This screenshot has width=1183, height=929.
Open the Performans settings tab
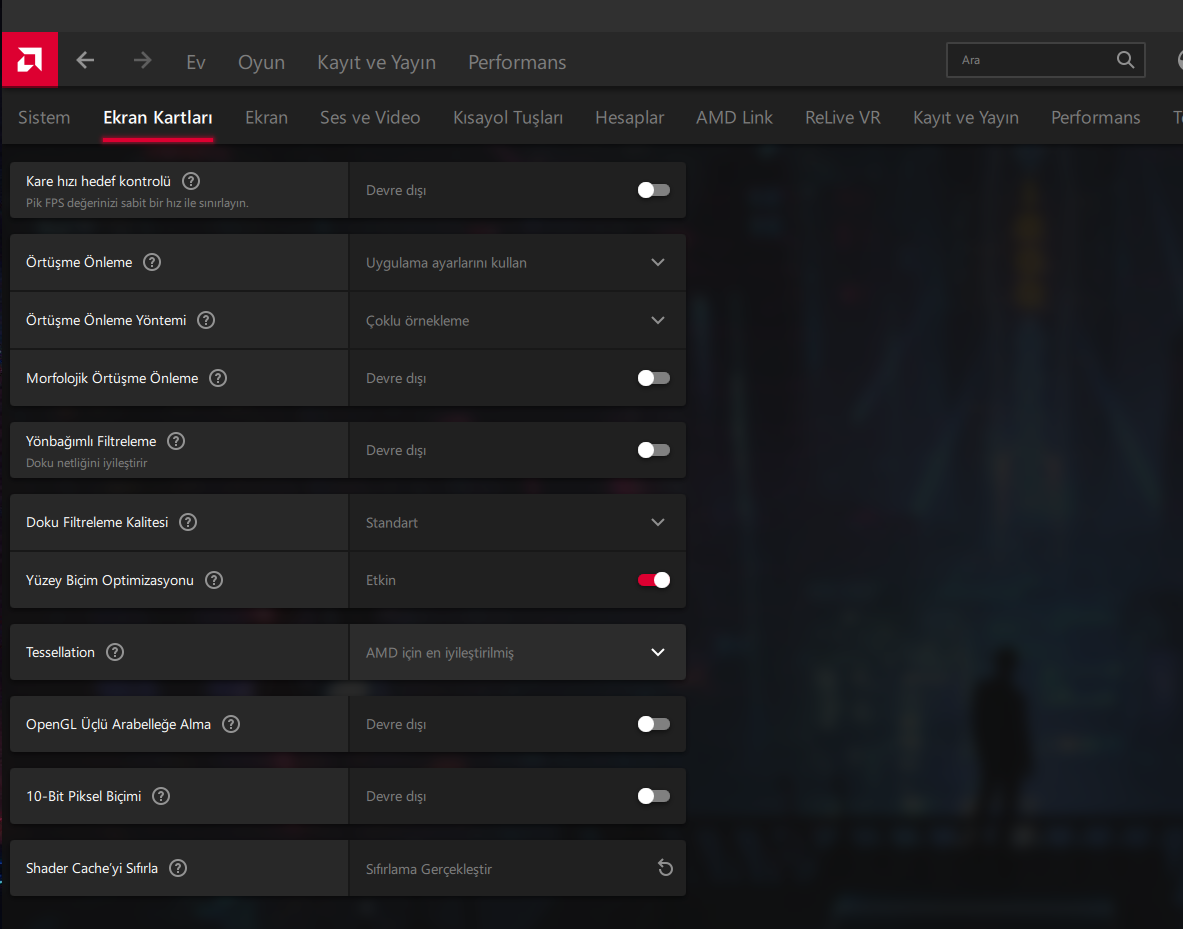pyautogui.click(x=1095, y=118)
